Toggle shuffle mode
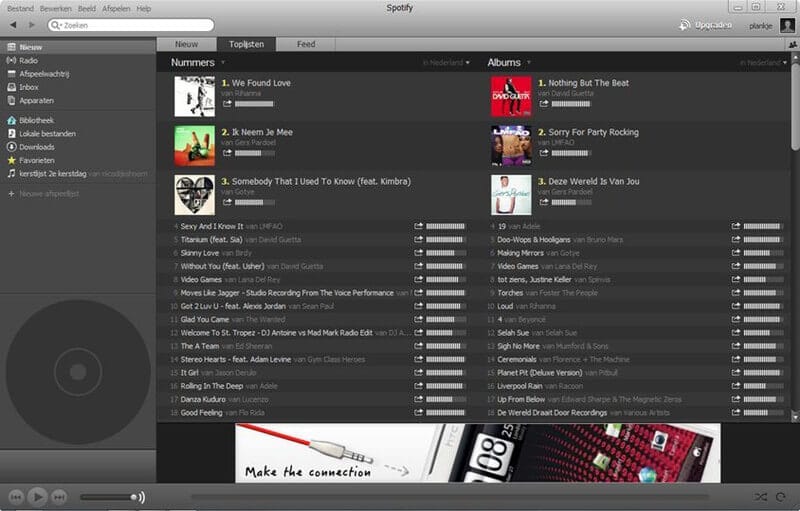 tap(760, 497)
